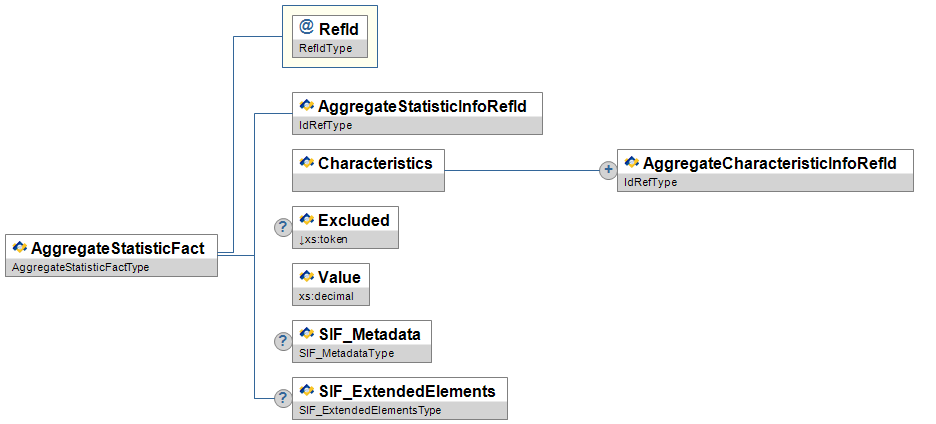This screenshot has height=424, width=936.
Task: Click the element icon of AggregateStatisticFact
Action: click(x=20, y=247)
